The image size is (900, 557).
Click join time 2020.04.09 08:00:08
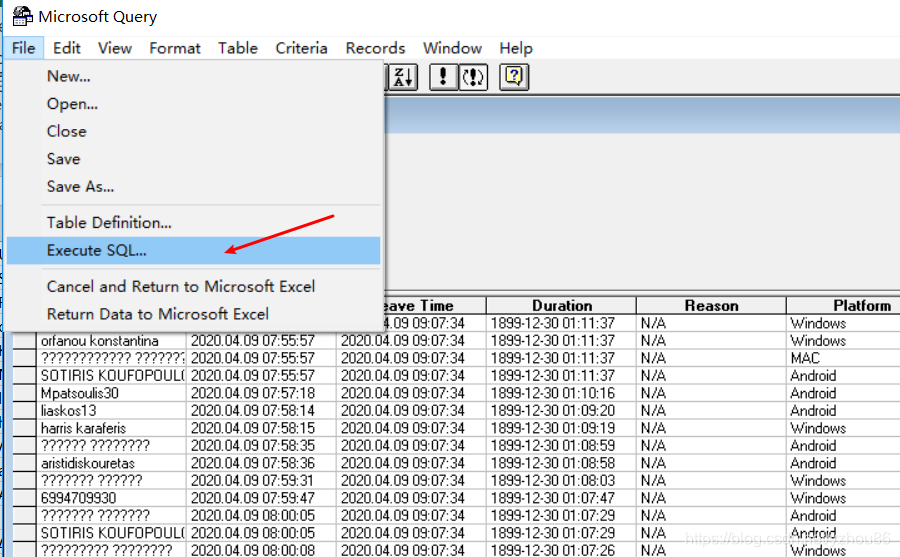(261, 550)
